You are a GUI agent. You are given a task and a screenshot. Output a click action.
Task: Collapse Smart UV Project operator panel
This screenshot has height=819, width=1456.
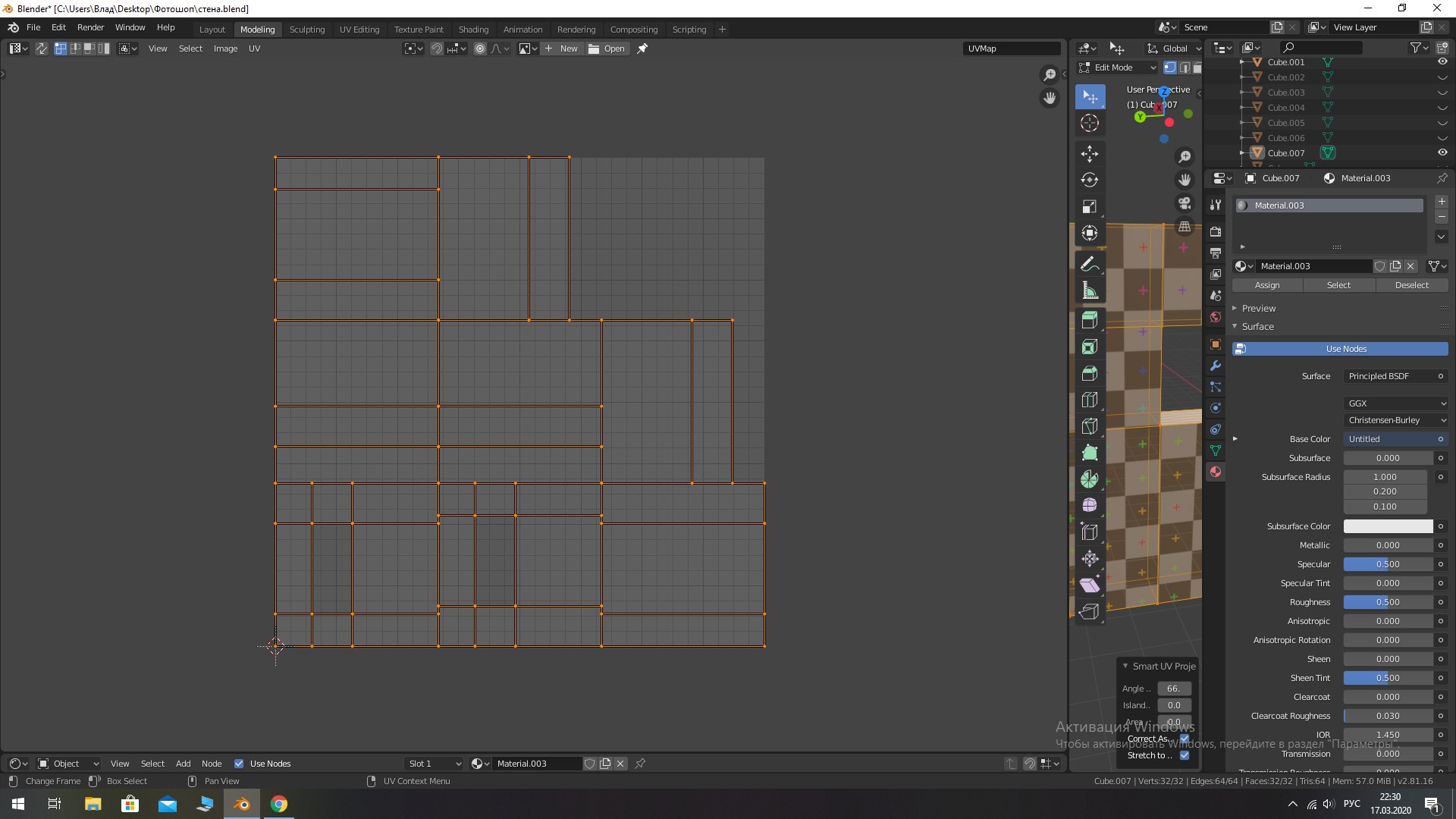[1125, 667]
